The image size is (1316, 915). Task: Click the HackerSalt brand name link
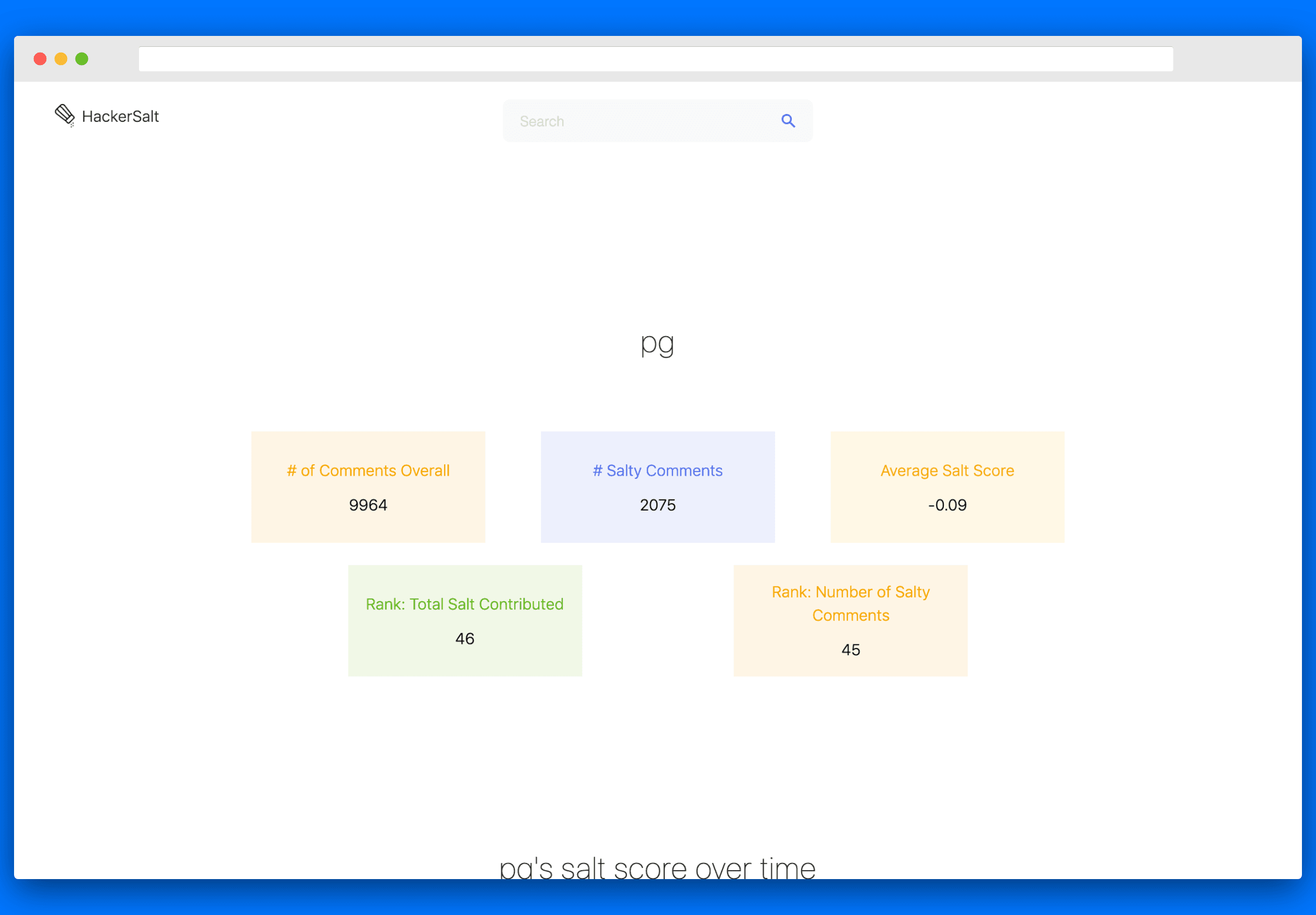click(120, 116)
